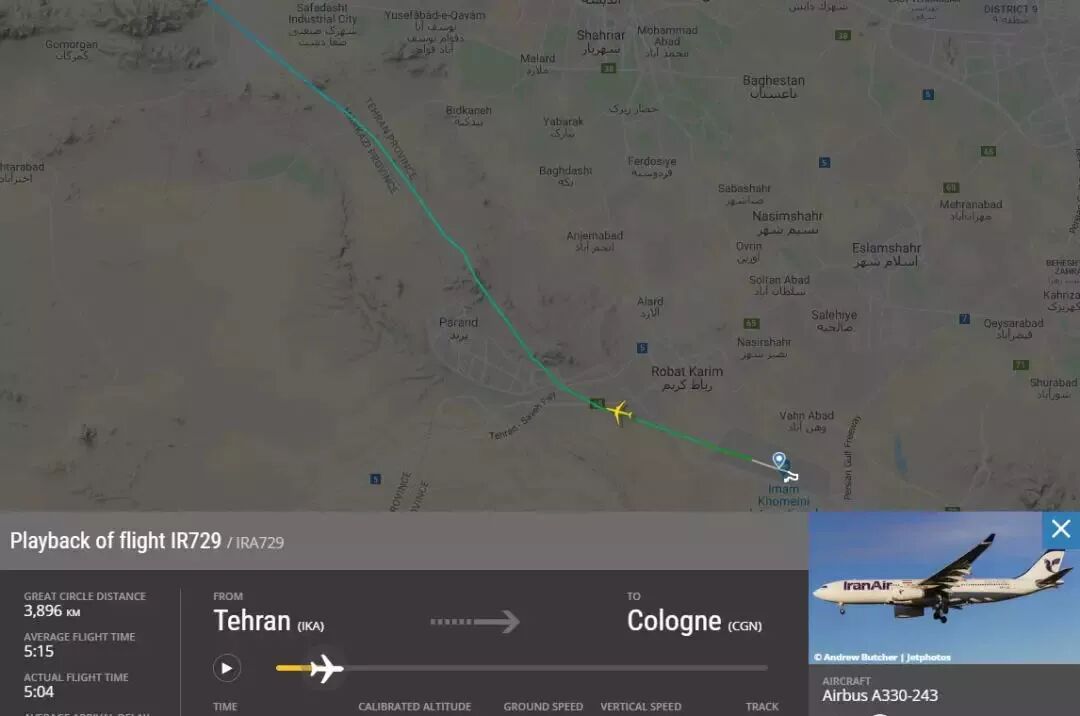Click the grey unplayed part of timeline

tap(555, 668)
